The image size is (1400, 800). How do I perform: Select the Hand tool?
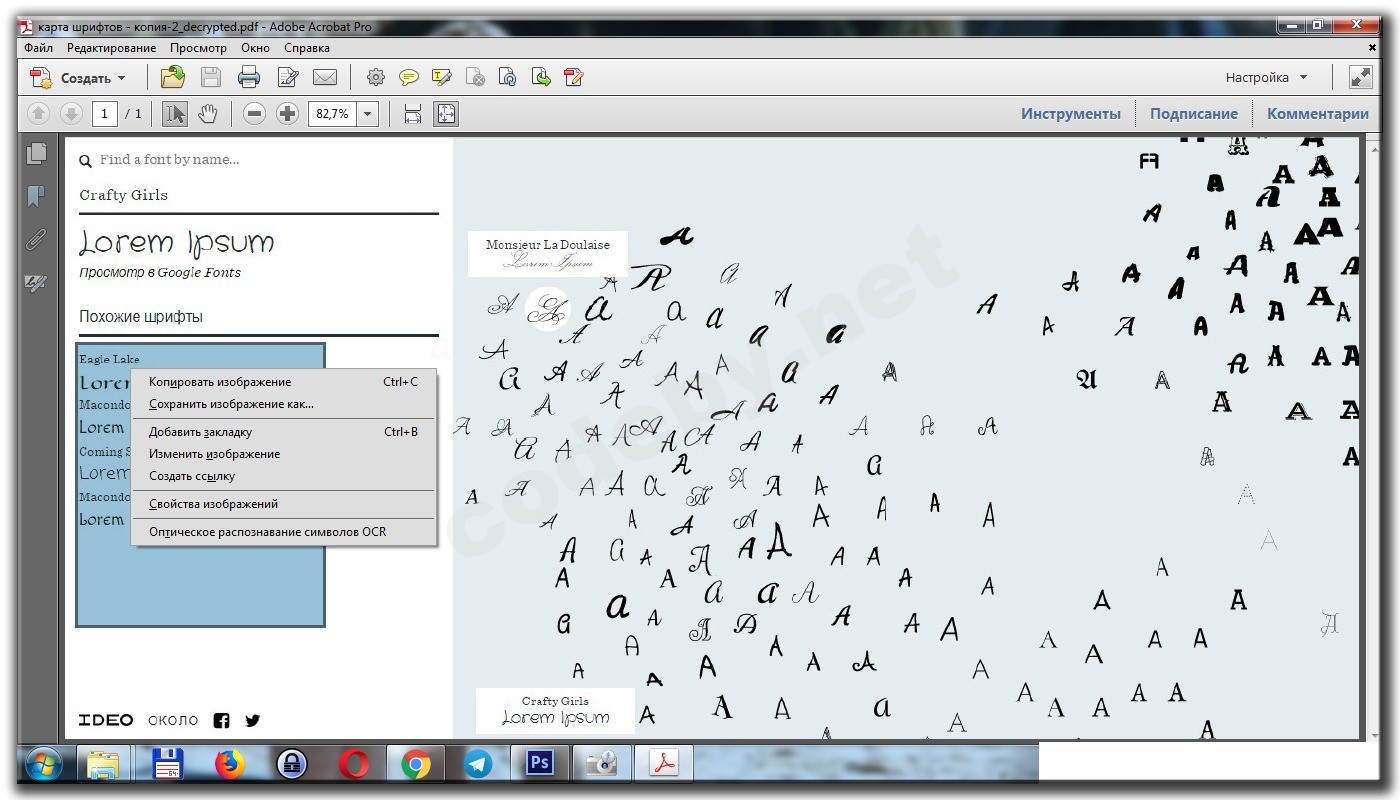207,114
